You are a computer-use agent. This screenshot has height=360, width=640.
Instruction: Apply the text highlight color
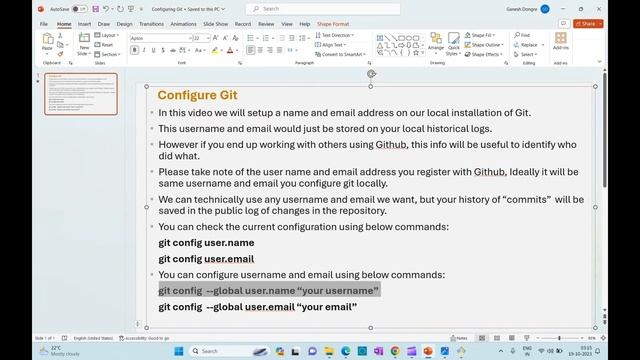pos(215,50)
